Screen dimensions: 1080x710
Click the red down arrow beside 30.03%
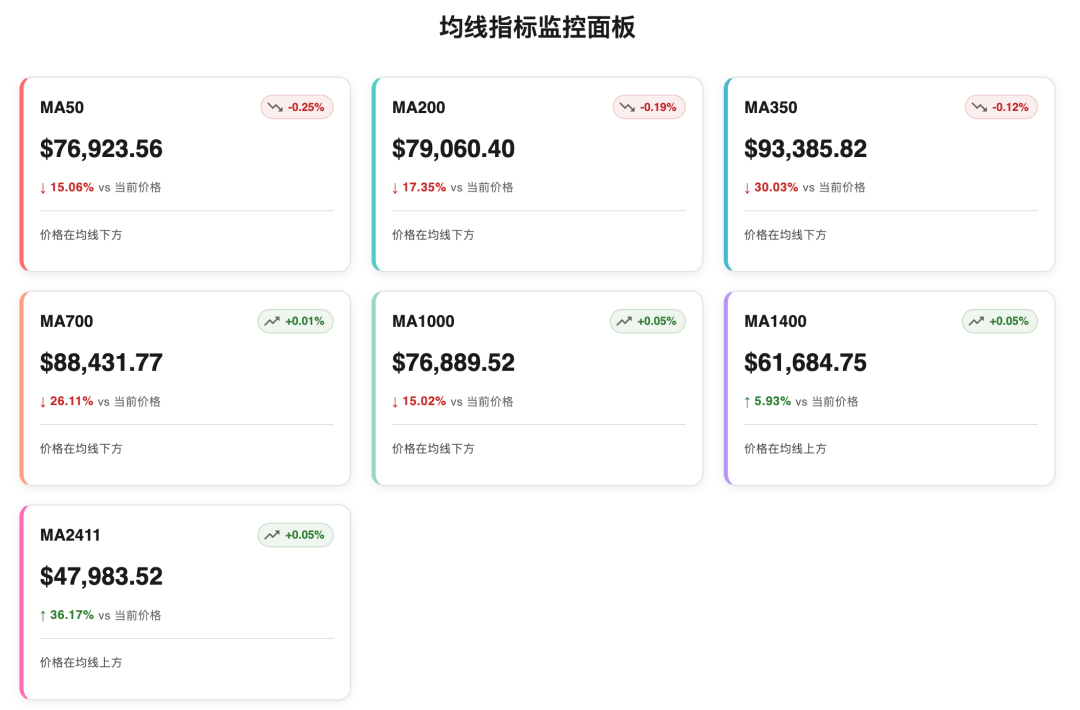click(x=747, y=188)
